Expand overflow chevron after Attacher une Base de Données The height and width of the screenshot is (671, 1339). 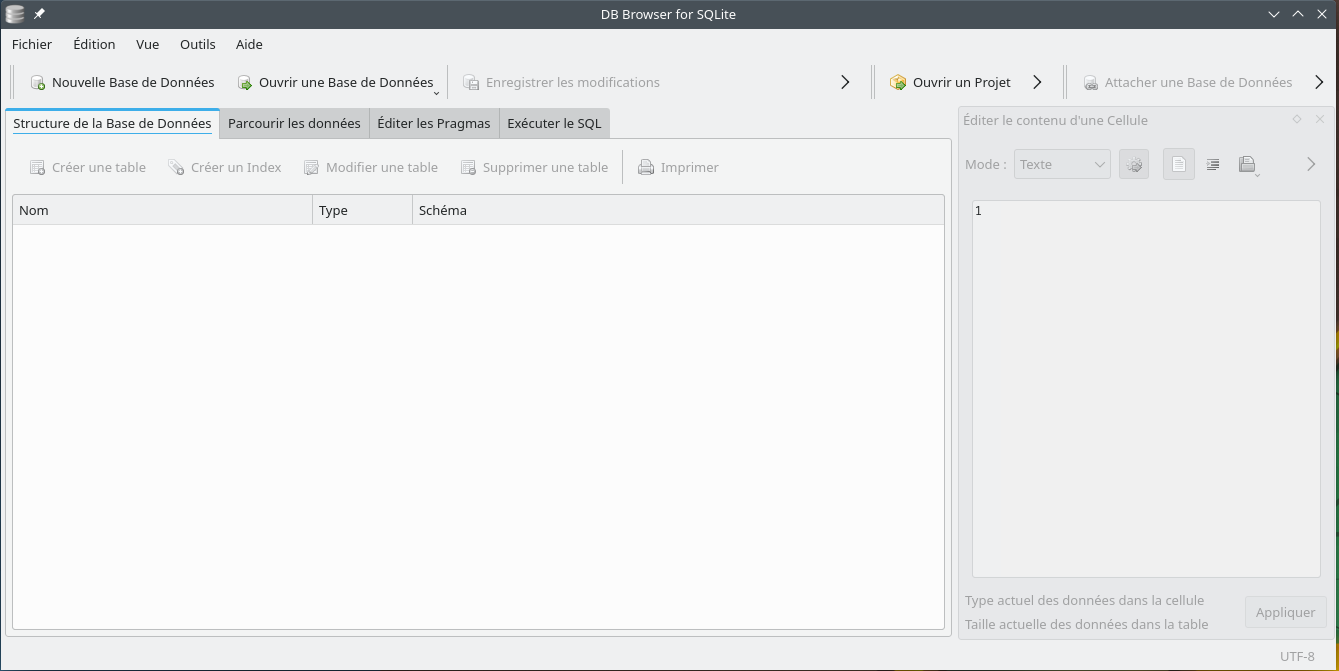tap(1319, 82)
